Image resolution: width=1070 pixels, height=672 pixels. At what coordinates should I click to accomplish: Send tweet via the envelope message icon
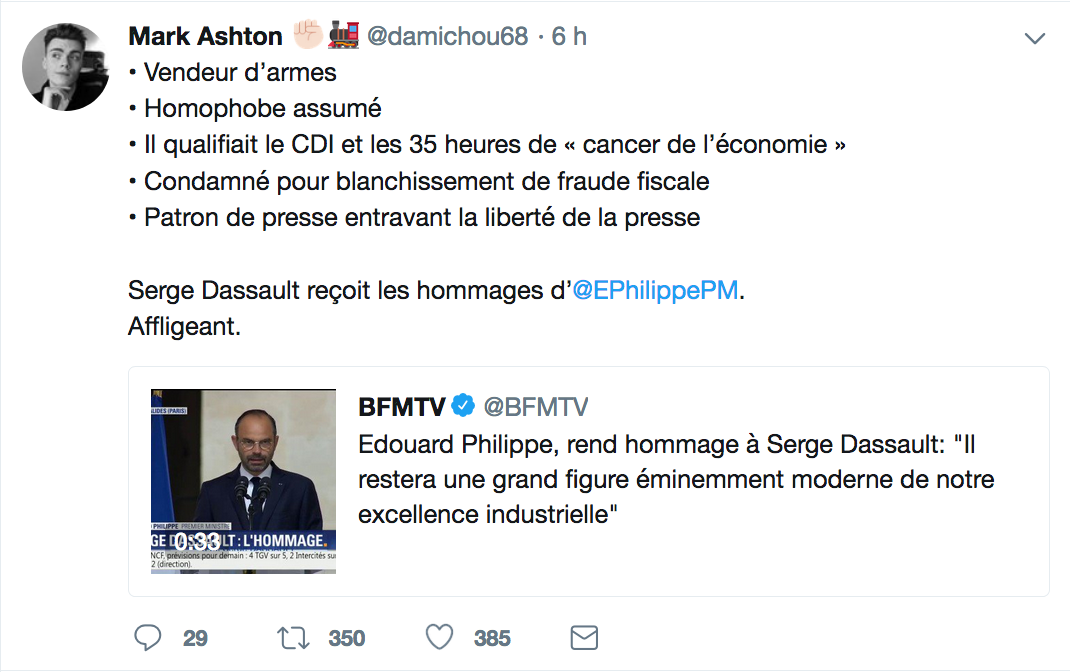pyautogui.click(x=583, y=637)
